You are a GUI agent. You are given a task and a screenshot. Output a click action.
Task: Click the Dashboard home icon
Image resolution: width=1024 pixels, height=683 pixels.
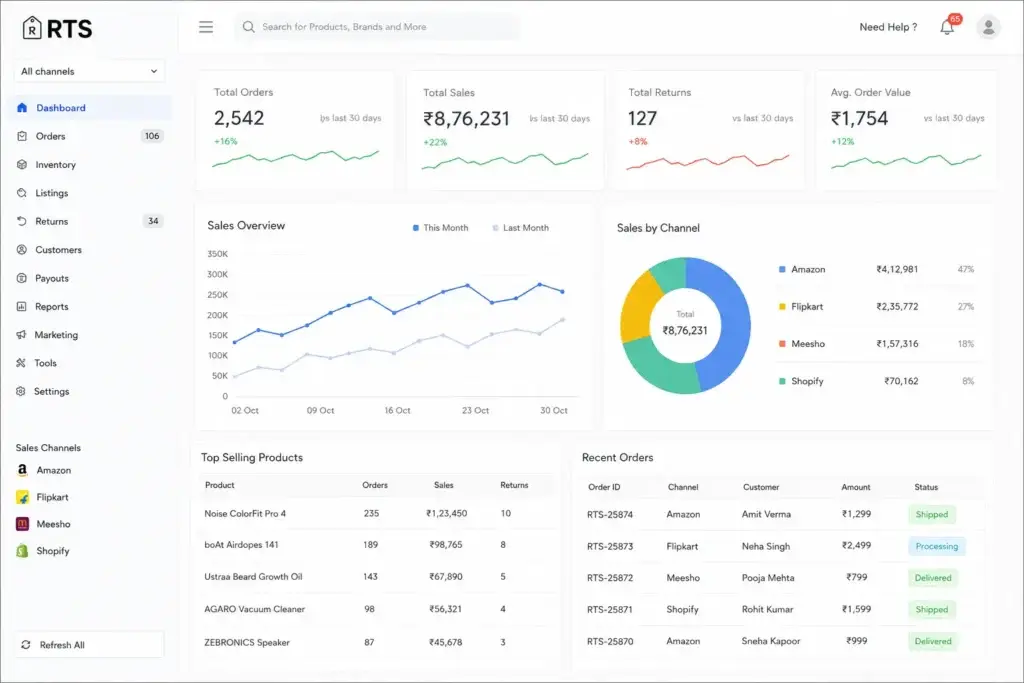pos(22,108)
